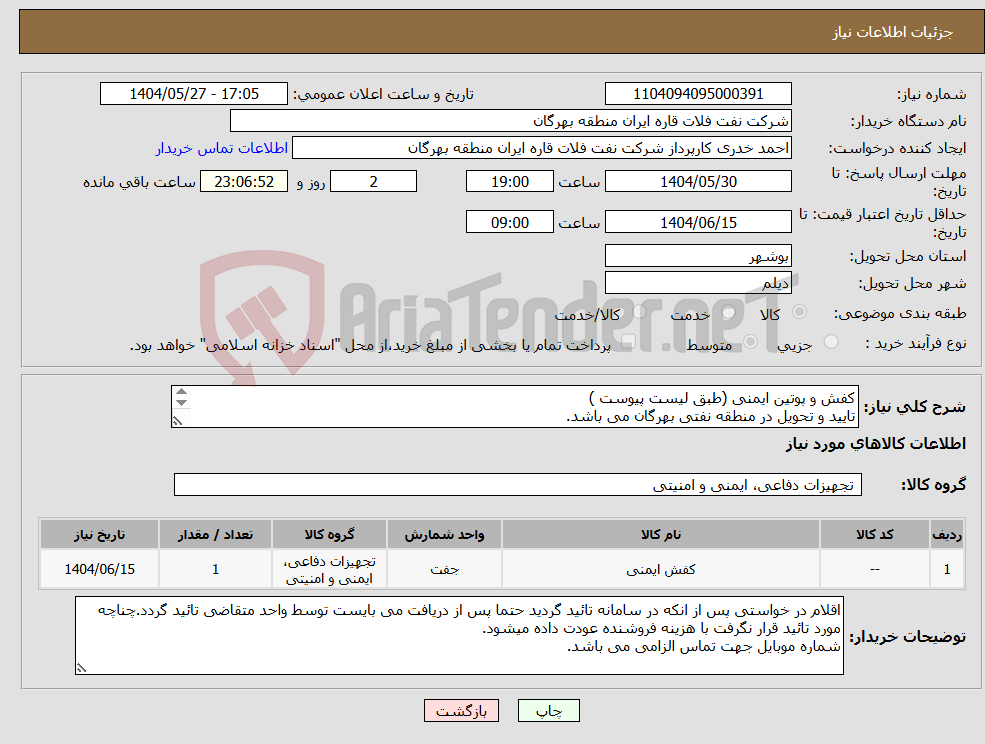Click the تاریخ نیاز column header
Image resolution: width=985 pixels, height=744 pixels.
(x=97, y=533)
